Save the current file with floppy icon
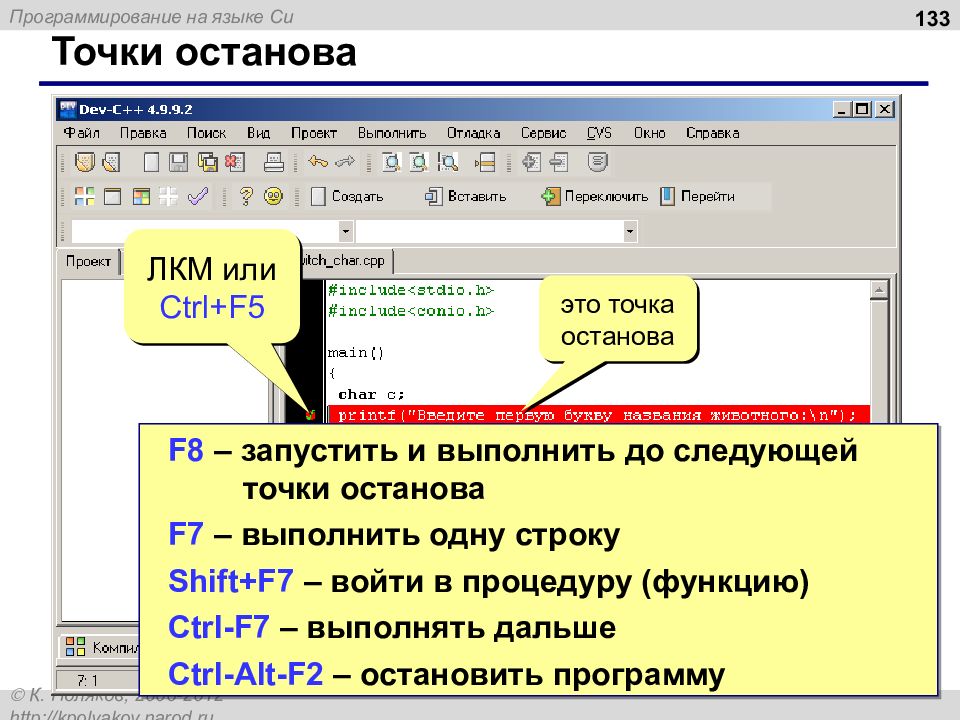Viewport: 960px width, 720px height. click(178, 162)
